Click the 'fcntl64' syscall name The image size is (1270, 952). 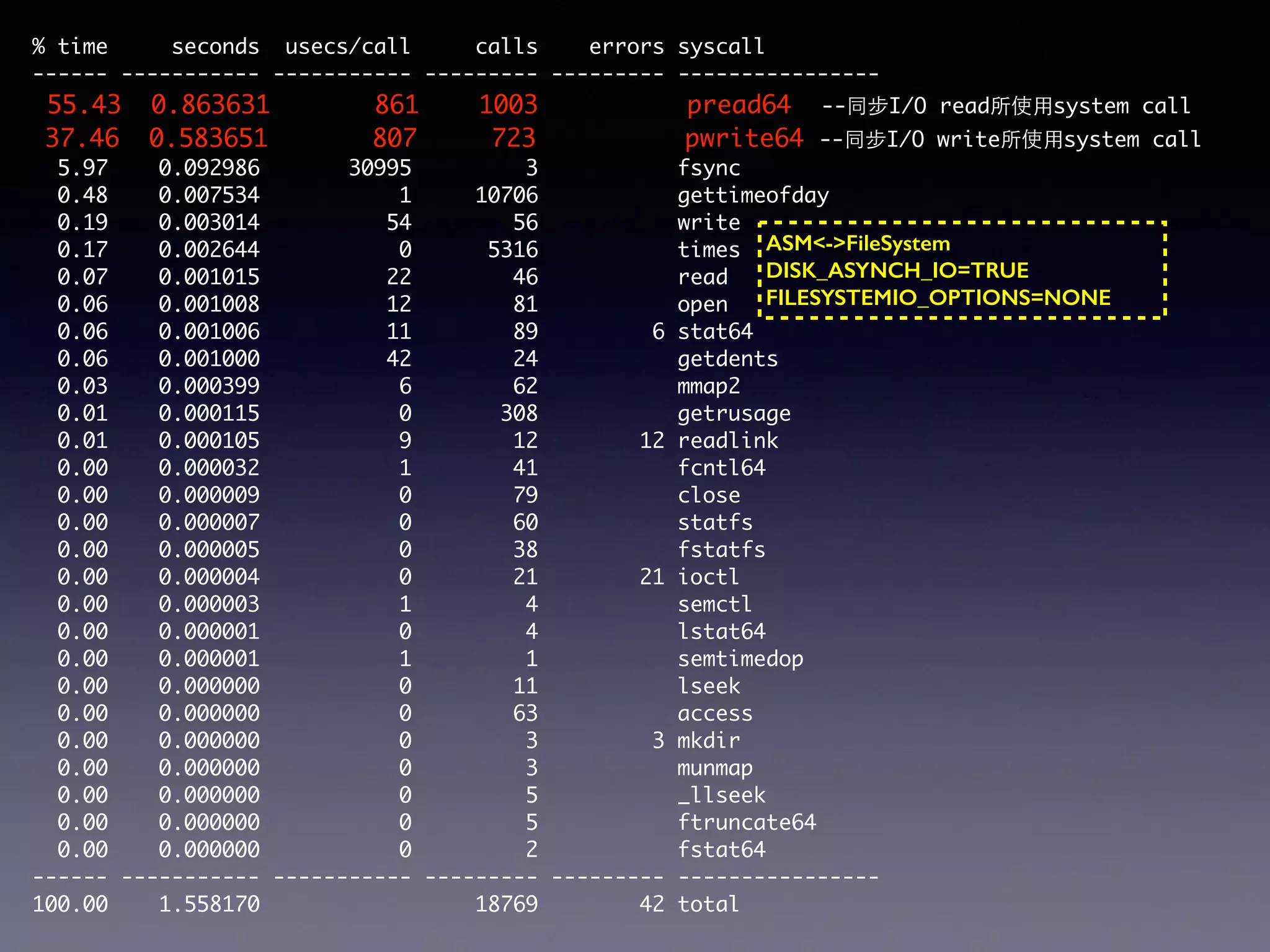coord(721,468)
